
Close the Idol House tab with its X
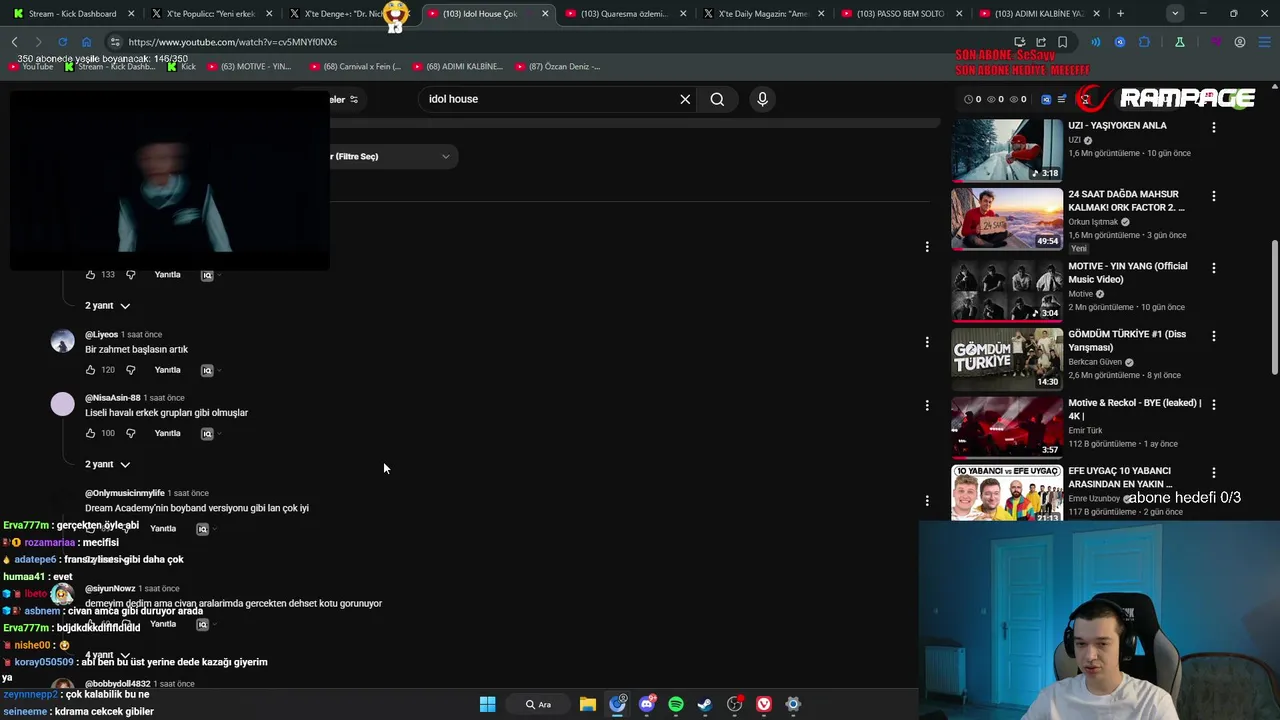(545, 14)
